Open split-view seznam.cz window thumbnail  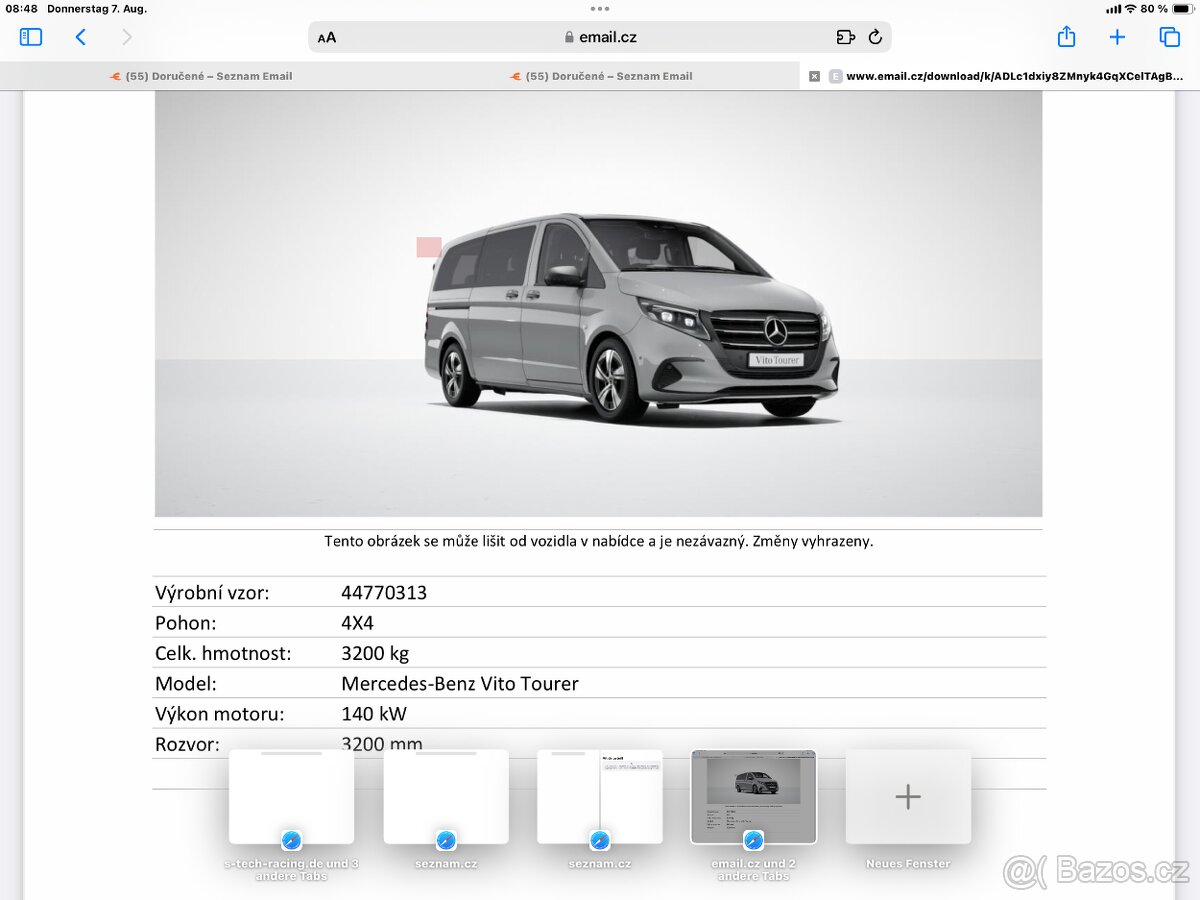click(600, 796)
